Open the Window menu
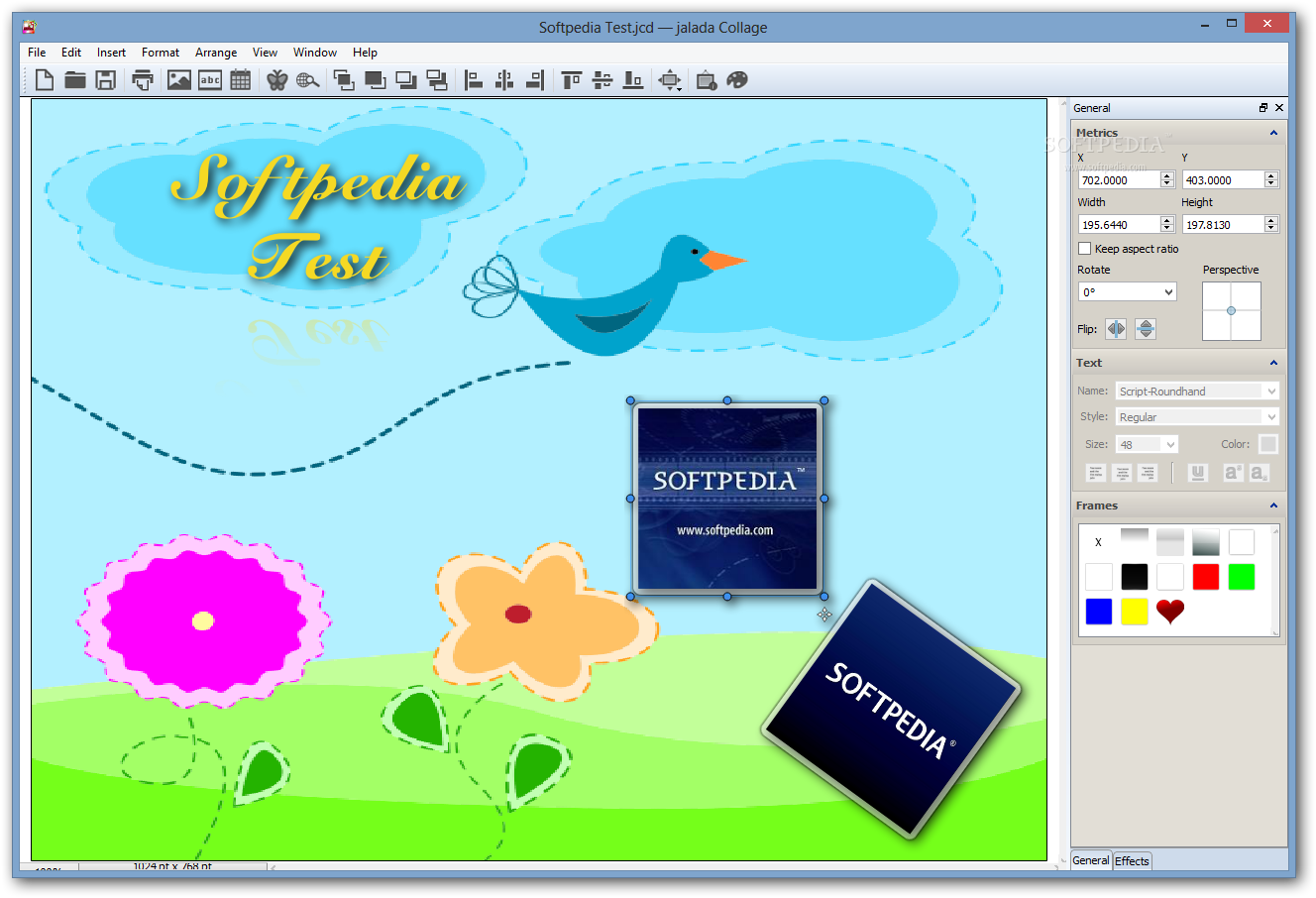This screenshot has width=1316, height=898. (315, 53)
